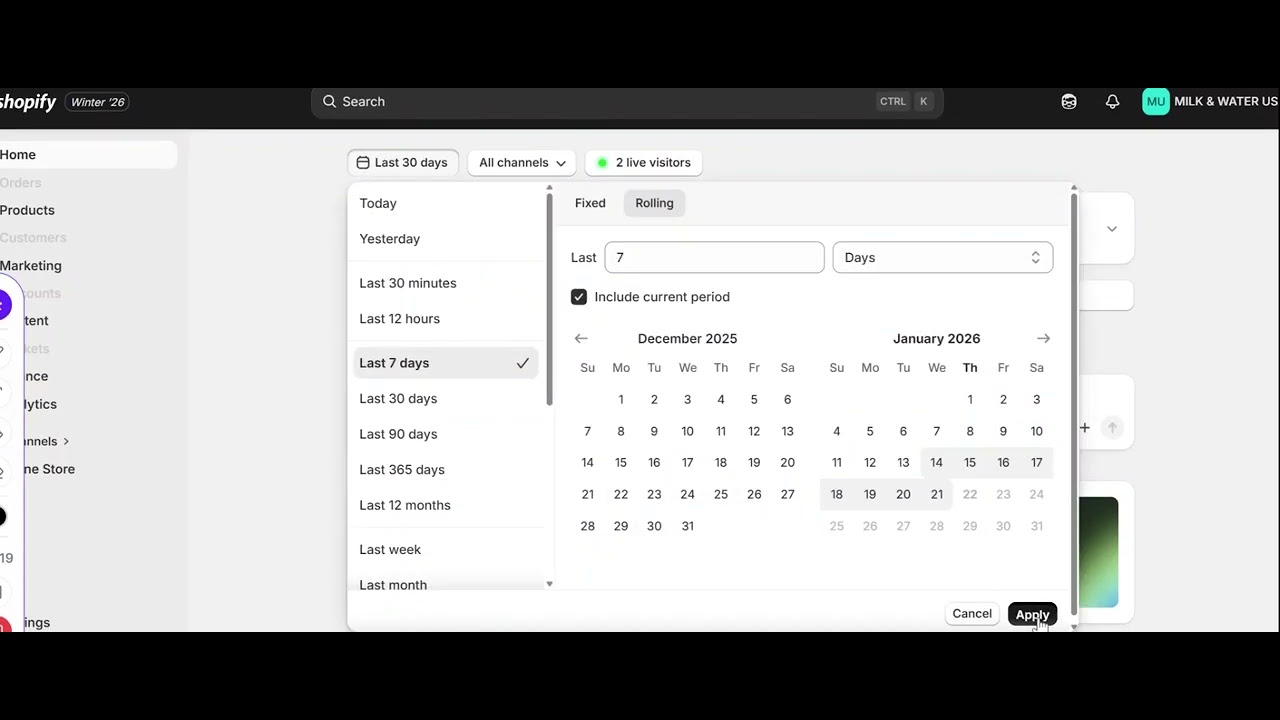Go to next month arrow

1043,338
